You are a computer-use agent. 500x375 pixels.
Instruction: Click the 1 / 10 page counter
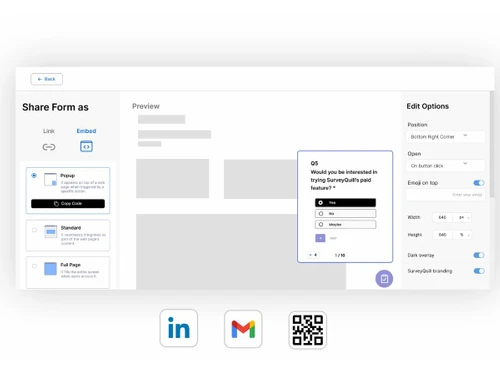(340, 255)
